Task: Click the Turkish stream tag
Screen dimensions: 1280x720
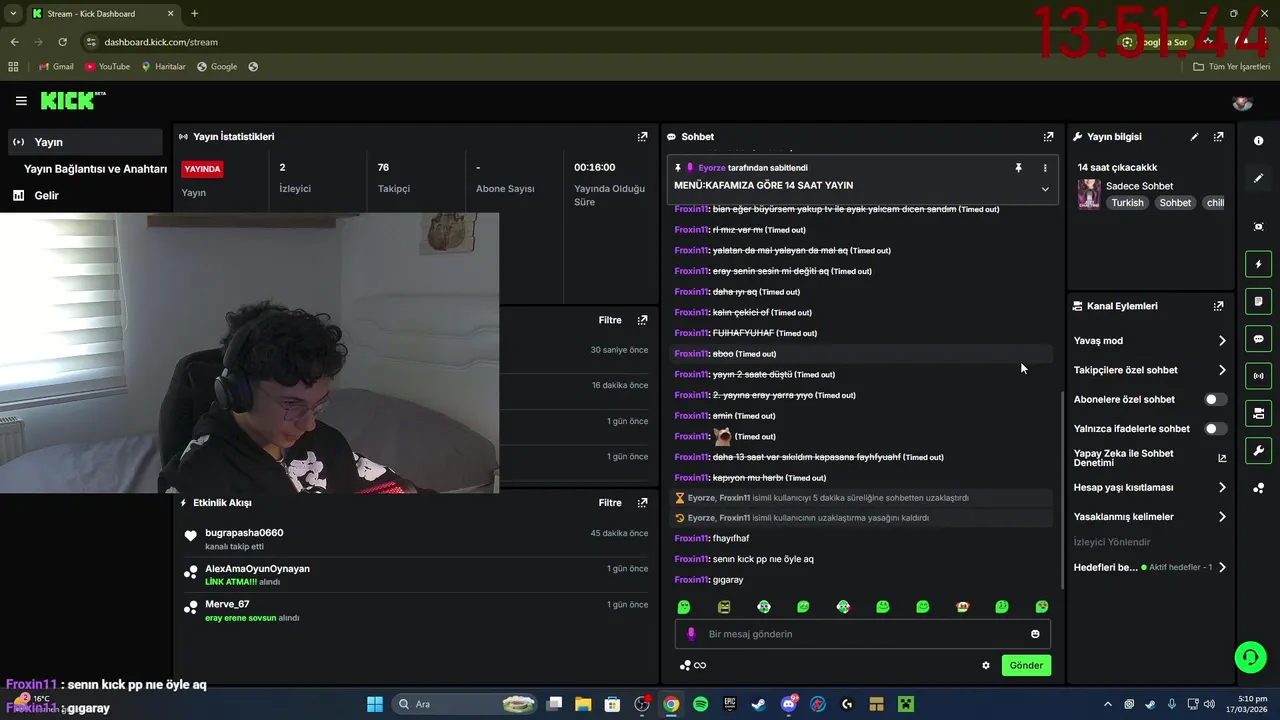Action: (x=1127, y=203)
